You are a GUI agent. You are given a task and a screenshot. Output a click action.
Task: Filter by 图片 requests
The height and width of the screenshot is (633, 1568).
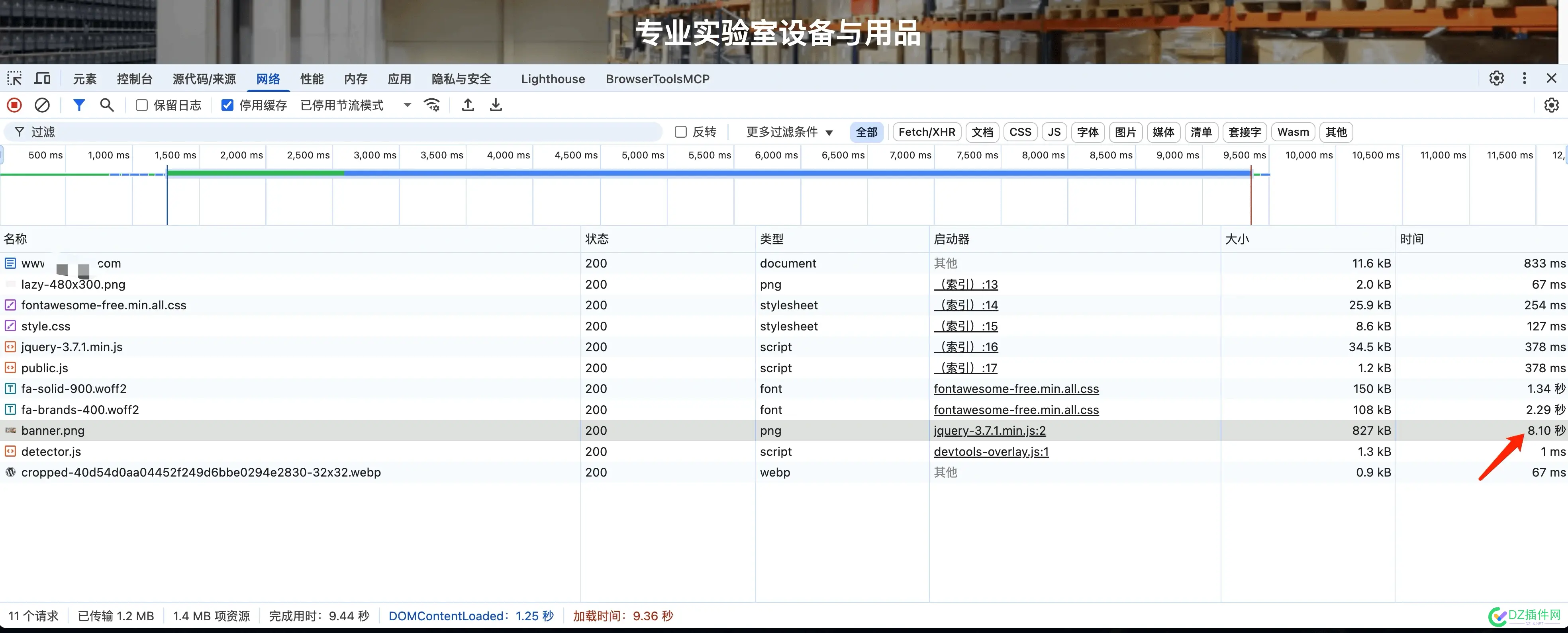click(x=1125, y=132)
